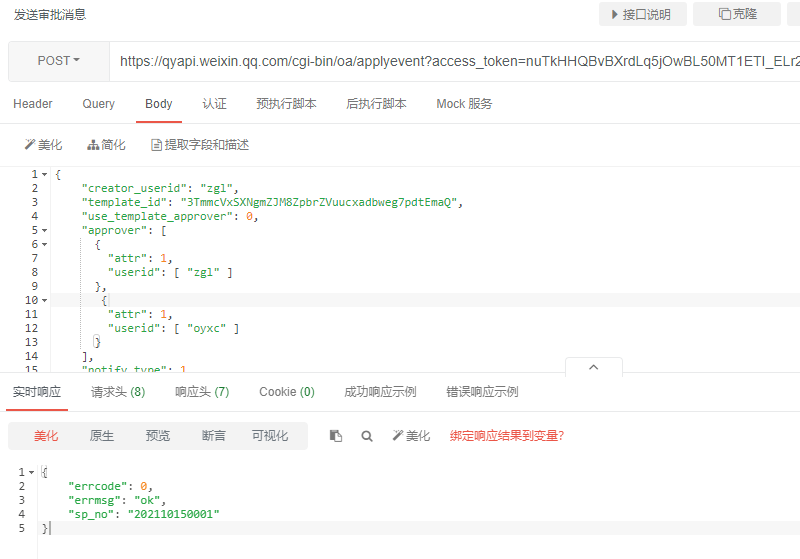
Task: Click the 发送审批消息 title text
Action: (x=50, y=15)
